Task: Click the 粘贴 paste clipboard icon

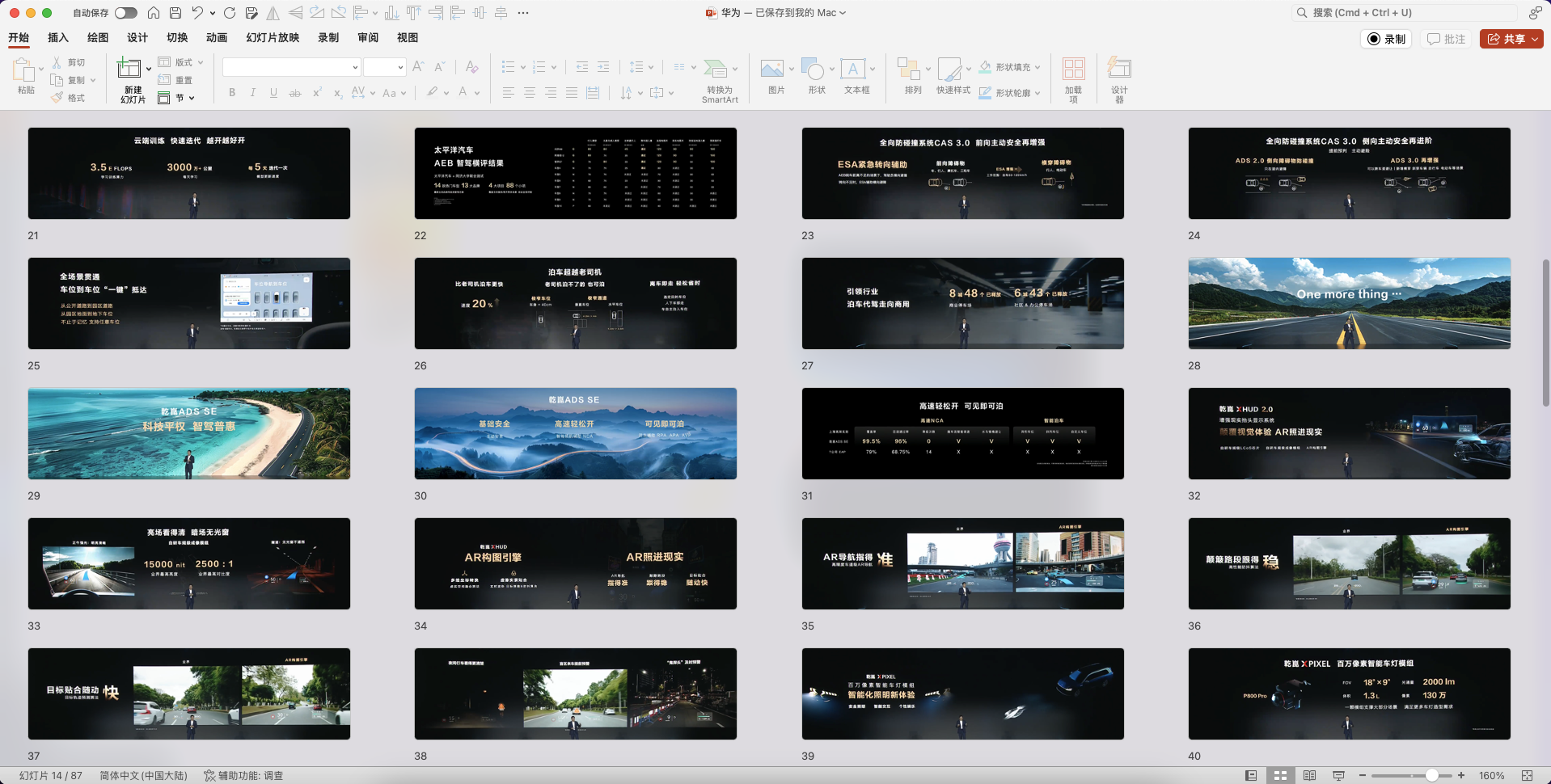Action: point(24,71)
